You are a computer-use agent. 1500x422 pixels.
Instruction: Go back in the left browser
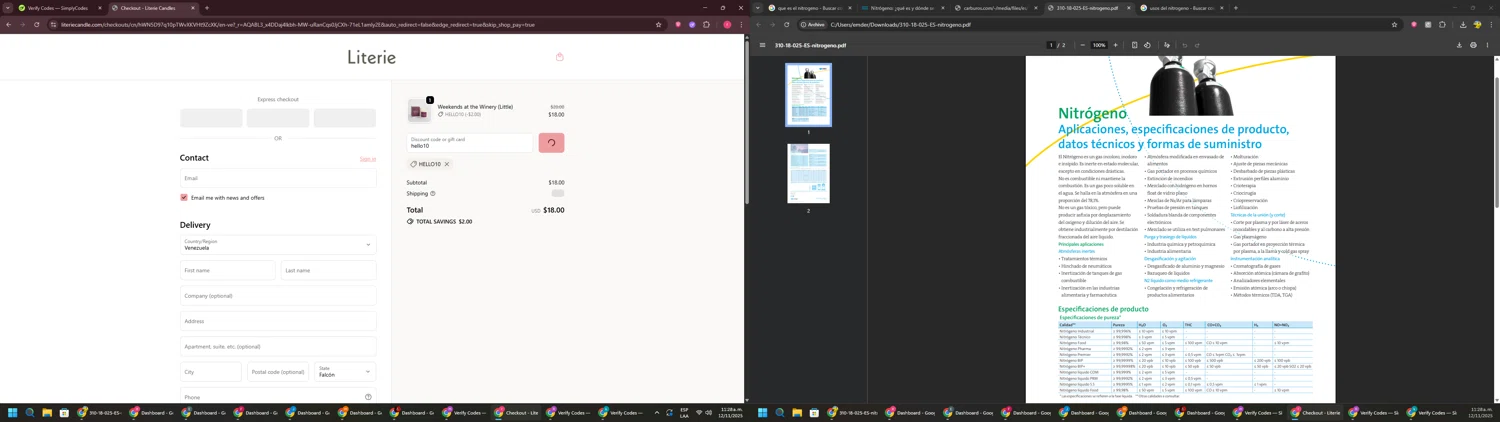9,25
